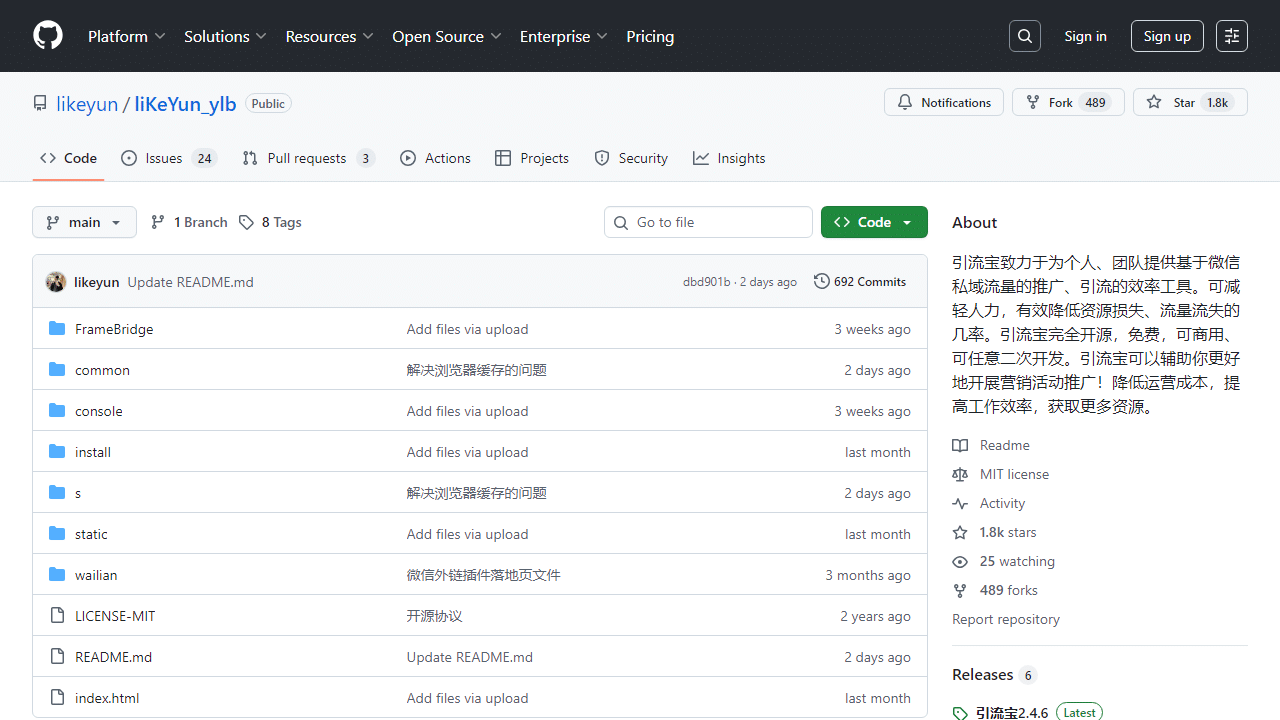The height and width of the screenshot is (720, 1280).
Task: Click the Go to file search field
Action: tap(708, 222)
